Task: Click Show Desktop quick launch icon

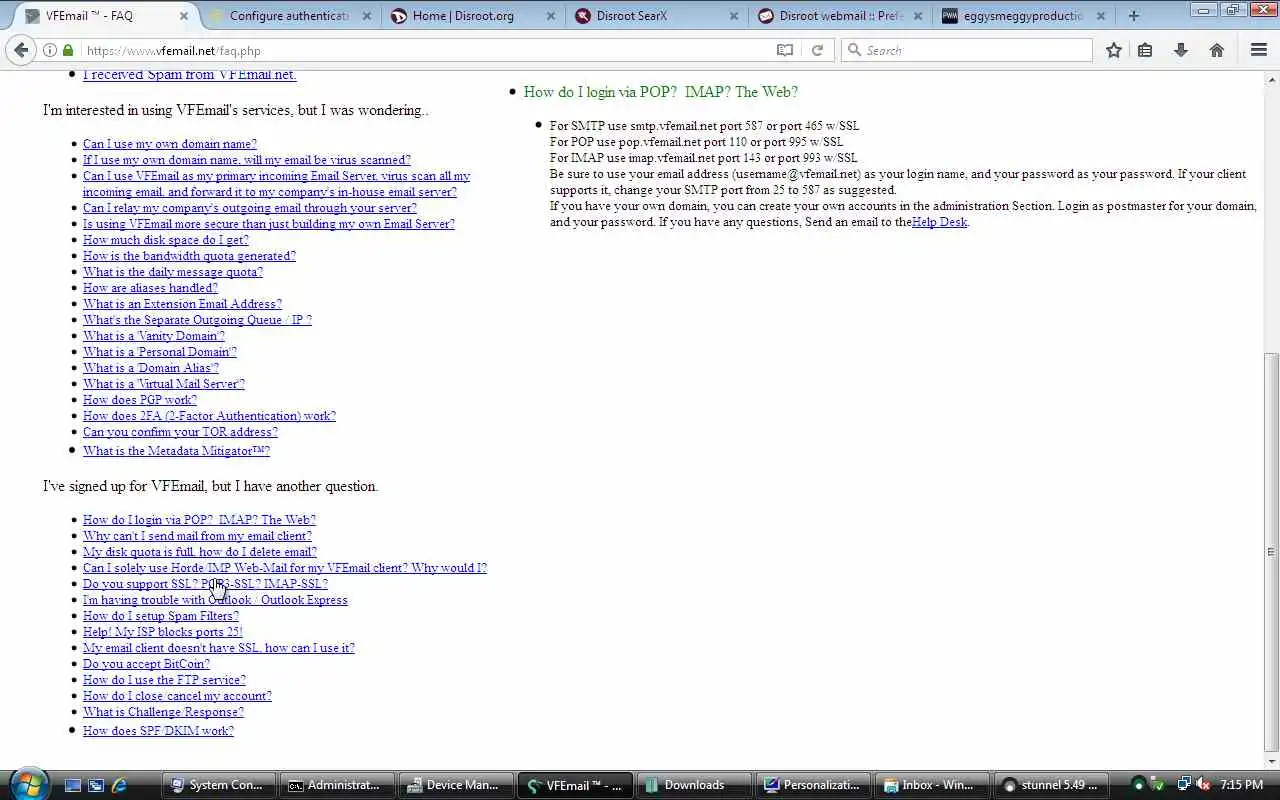Action: tap(73, 785)
